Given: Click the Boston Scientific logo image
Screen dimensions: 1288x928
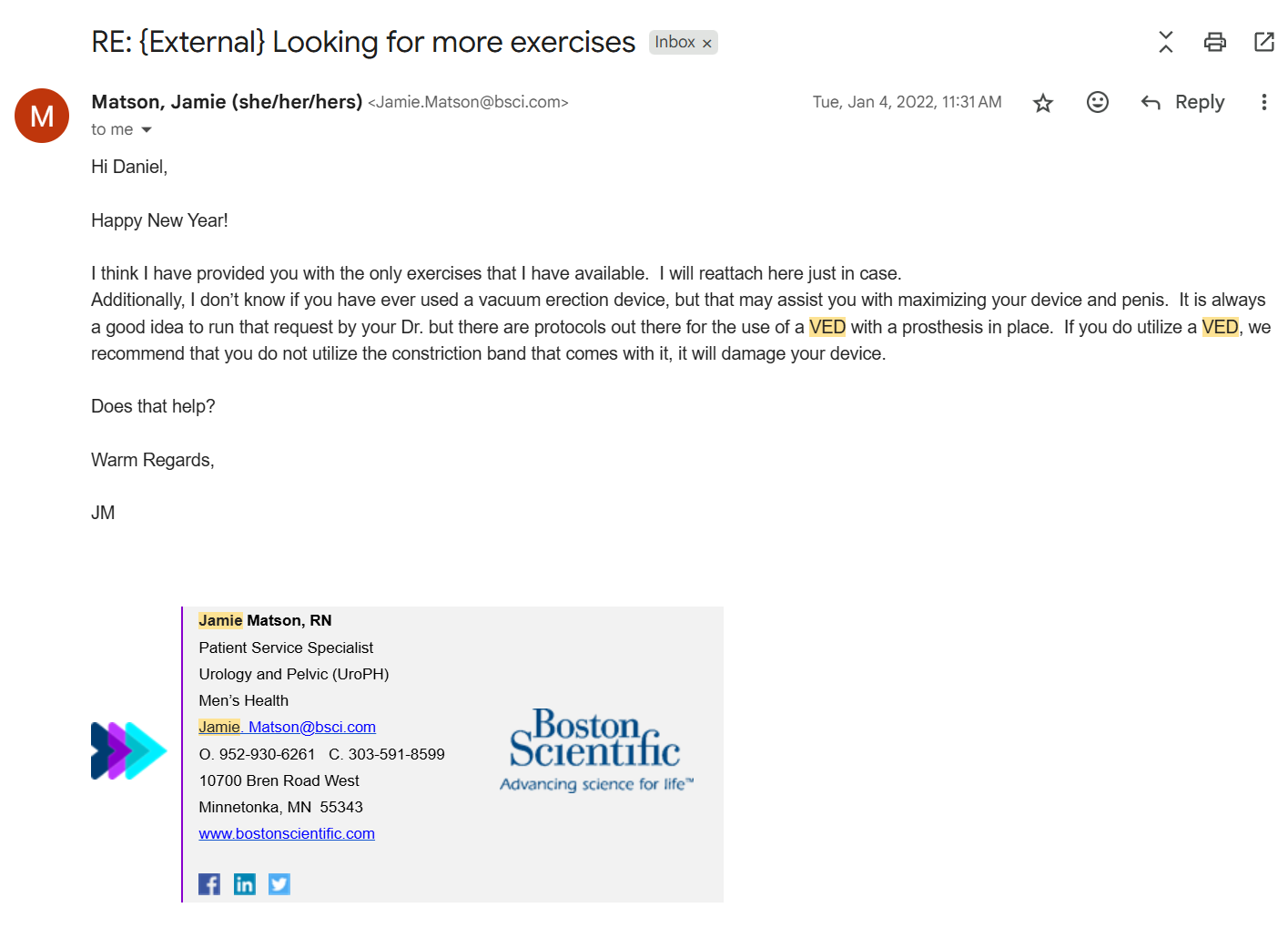Looking at the screenshot, I should point(596,750).
